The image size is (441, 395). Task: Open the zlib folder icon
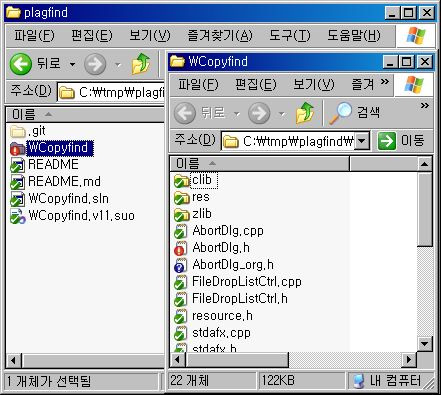182,215
